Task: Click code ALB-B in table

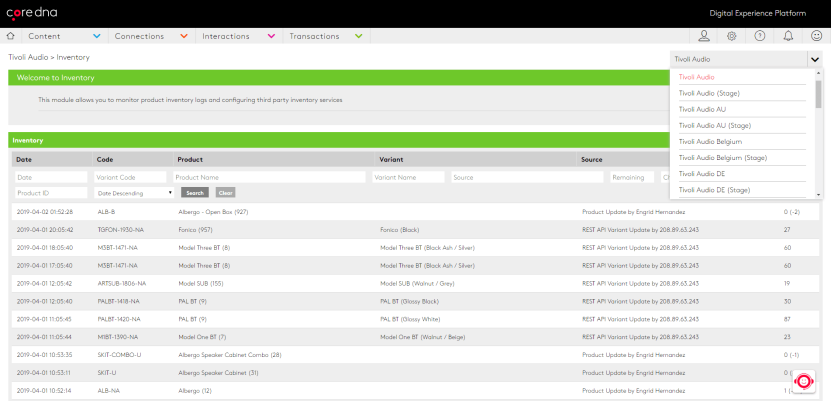Action: 106,212
